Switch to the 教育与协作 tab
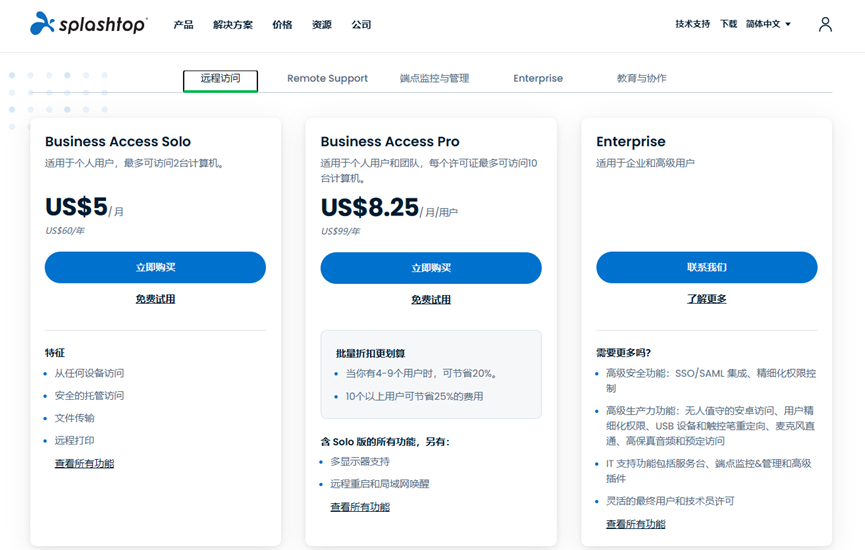 point(642,78)
